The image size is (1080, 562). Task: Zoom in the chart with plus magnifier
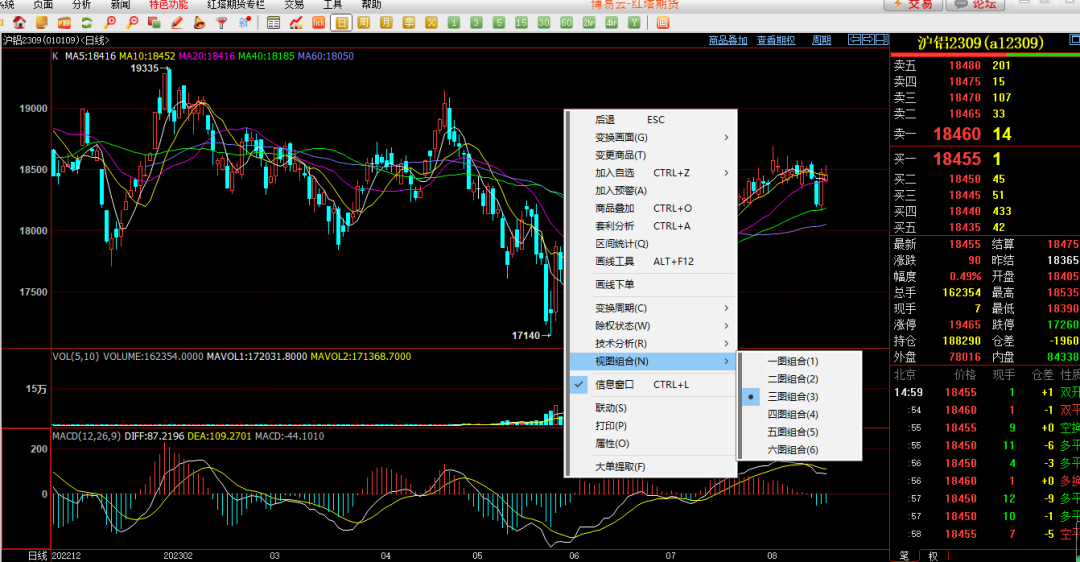[110, 23]
